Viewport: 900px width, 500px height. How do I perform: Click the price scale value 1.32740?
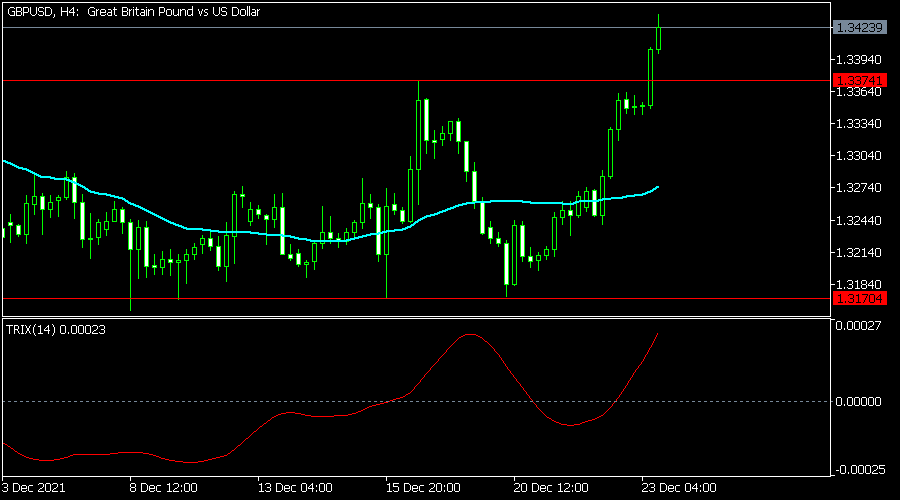[859, 188]
